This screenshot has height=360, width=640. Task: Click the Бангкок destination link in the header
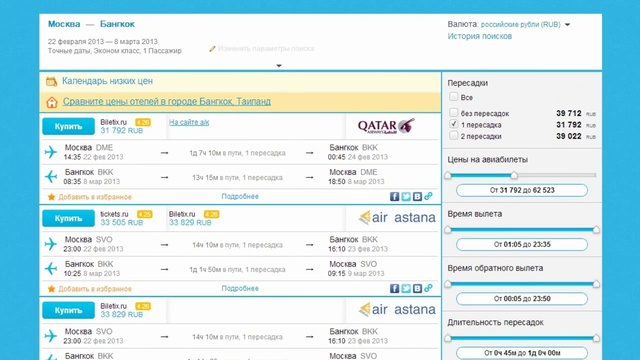[x=117, y=24]
